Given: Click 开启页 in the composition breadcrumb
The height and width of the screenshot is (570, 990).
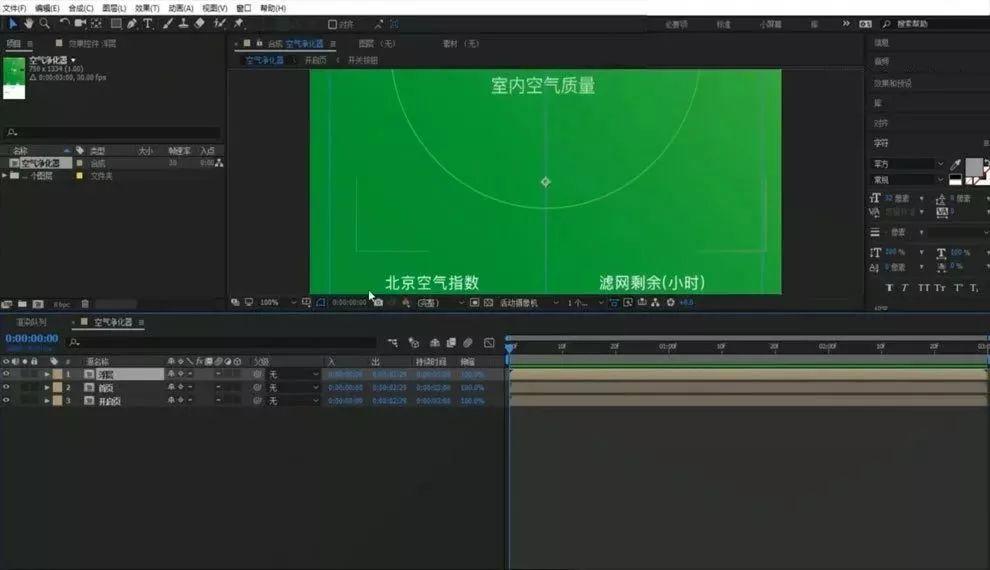Looking at the screenshot, I should coord(316,60).
